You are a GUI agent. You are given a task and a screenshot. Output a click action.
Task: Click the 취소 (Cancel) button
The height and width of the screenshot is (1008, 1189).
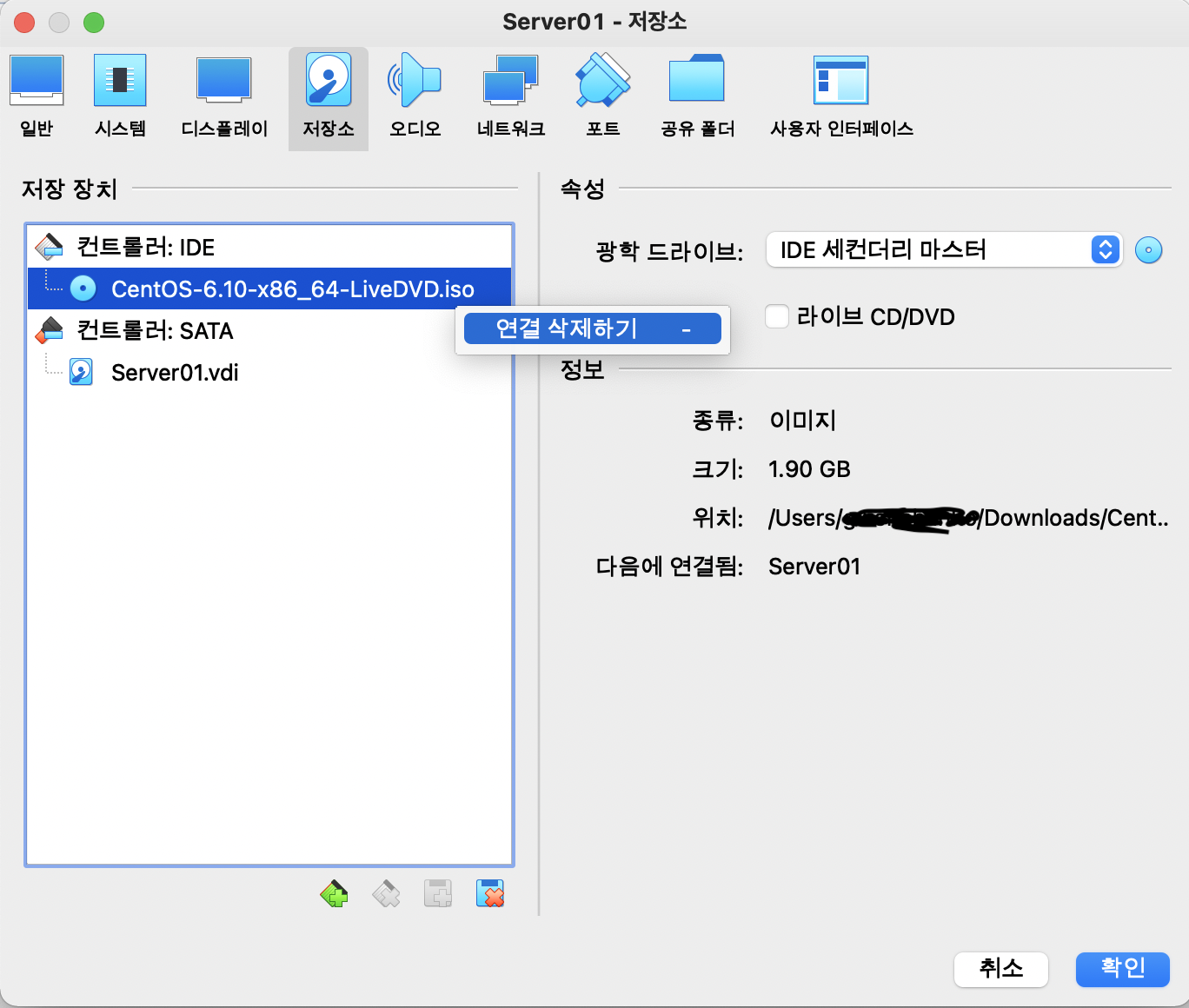1001,969
